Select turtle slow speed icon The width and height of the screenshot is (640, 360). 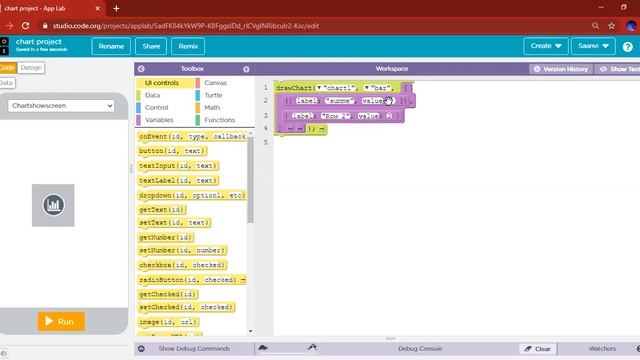[x=263, y=348]
